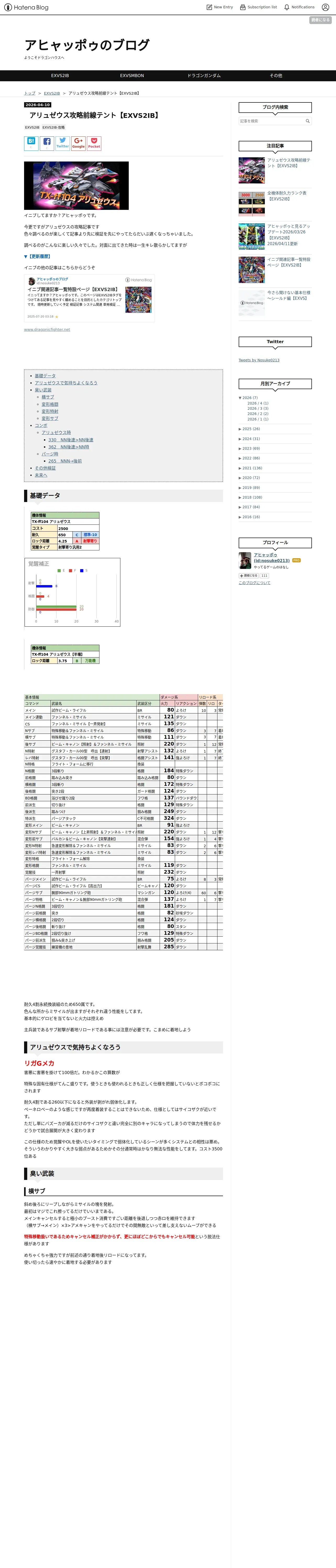Screen dimensions: 336x1568
Task: Click the subscriber count 111 in the profile
Action: [264, 575]
